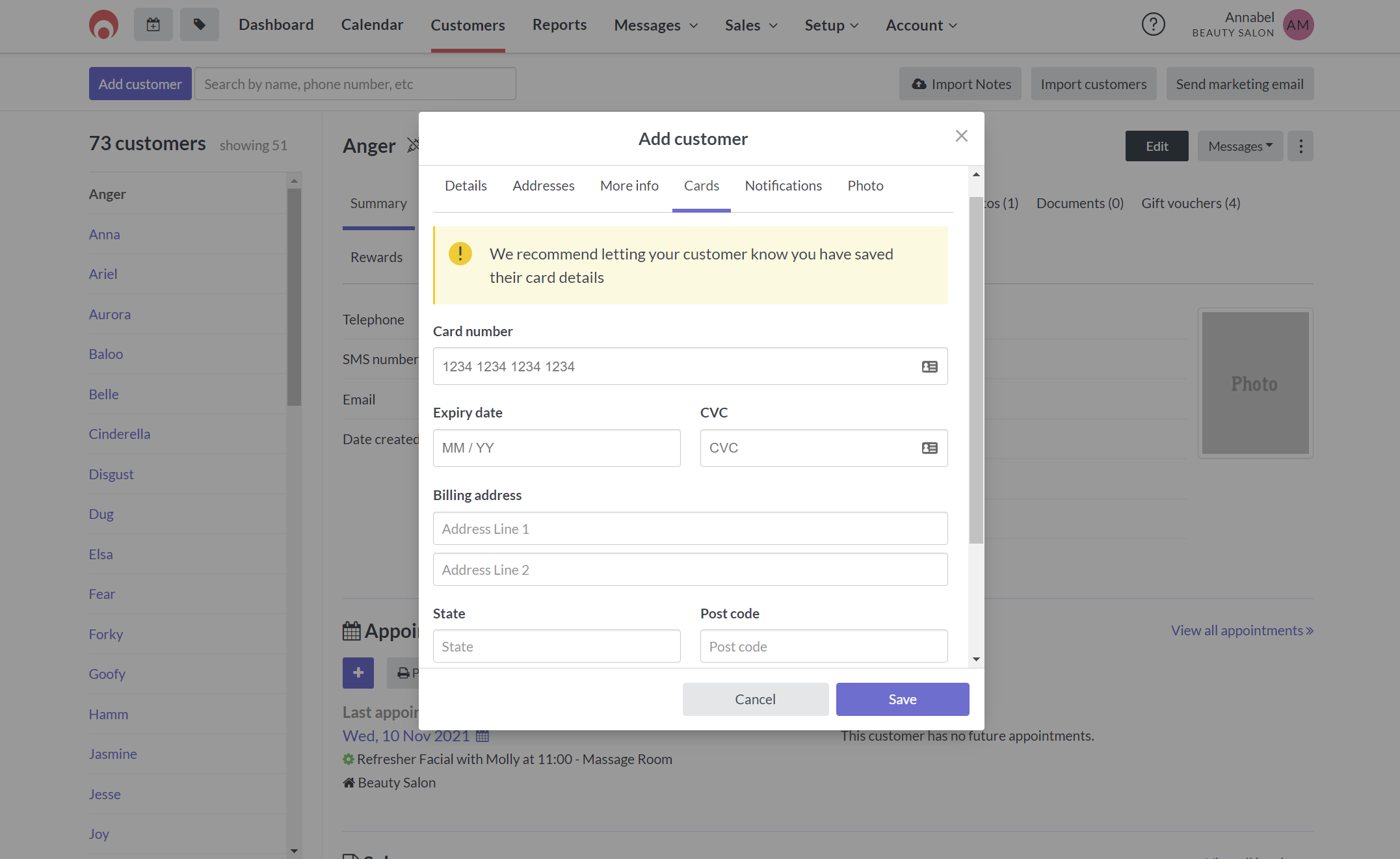Click the Add customer button

click(140, 84)
